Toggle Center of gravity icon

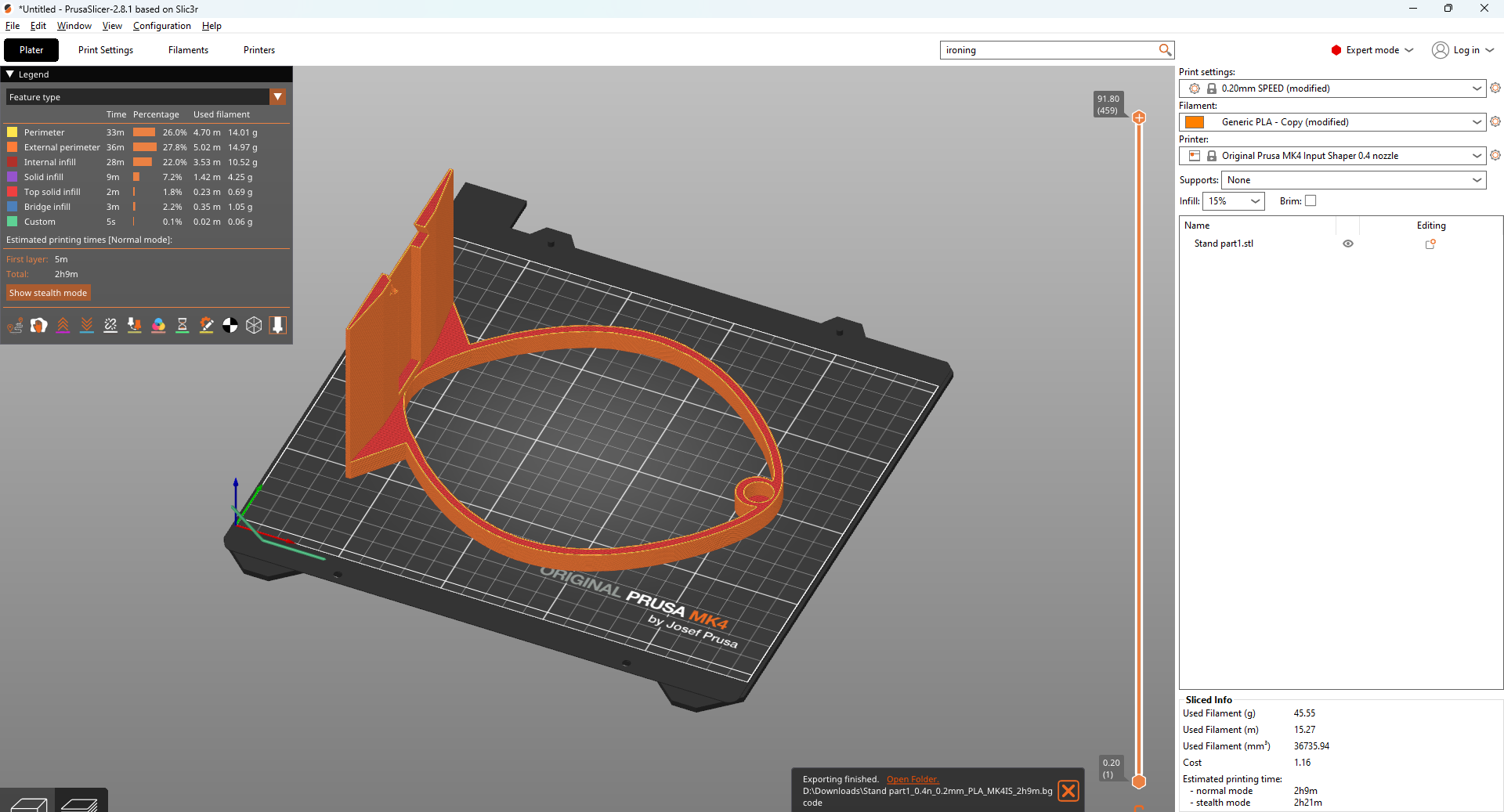[230, 325]
